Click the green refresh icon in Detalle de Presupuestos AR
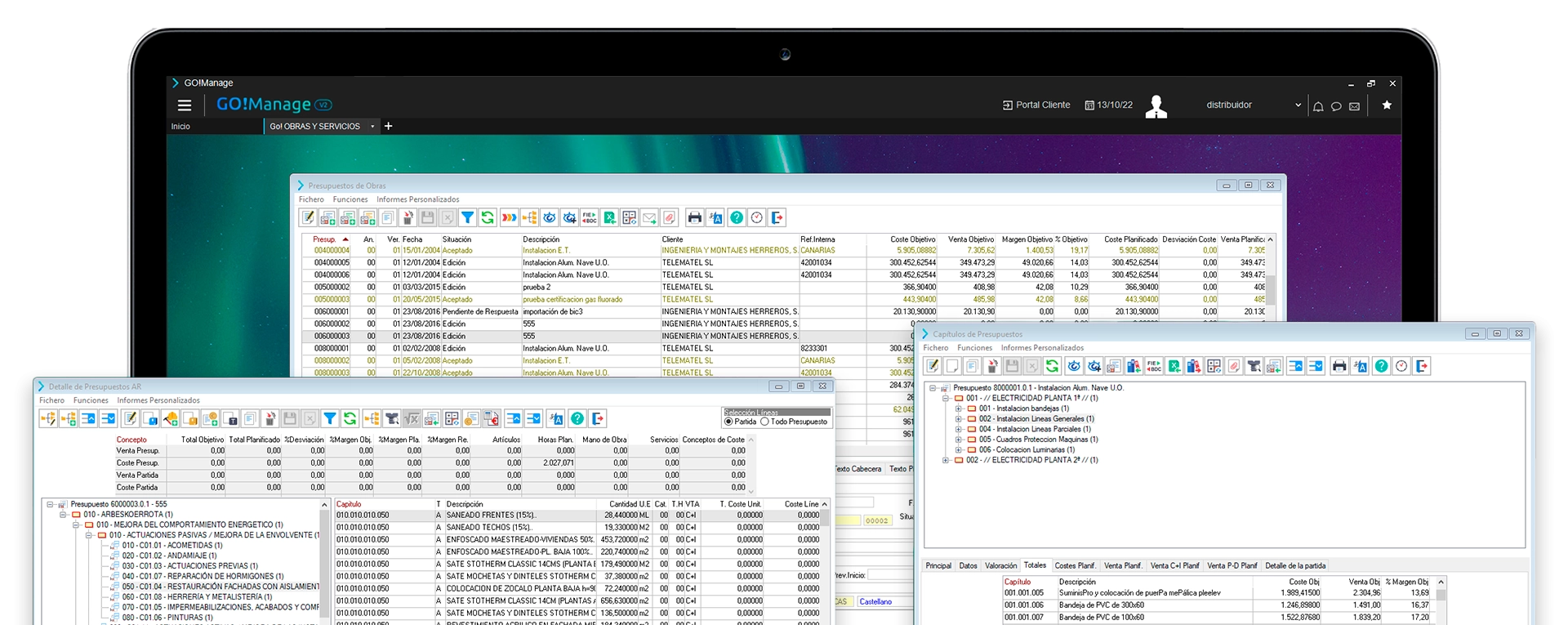Viewport: 1568px width, 625px height. pos(350,418)
